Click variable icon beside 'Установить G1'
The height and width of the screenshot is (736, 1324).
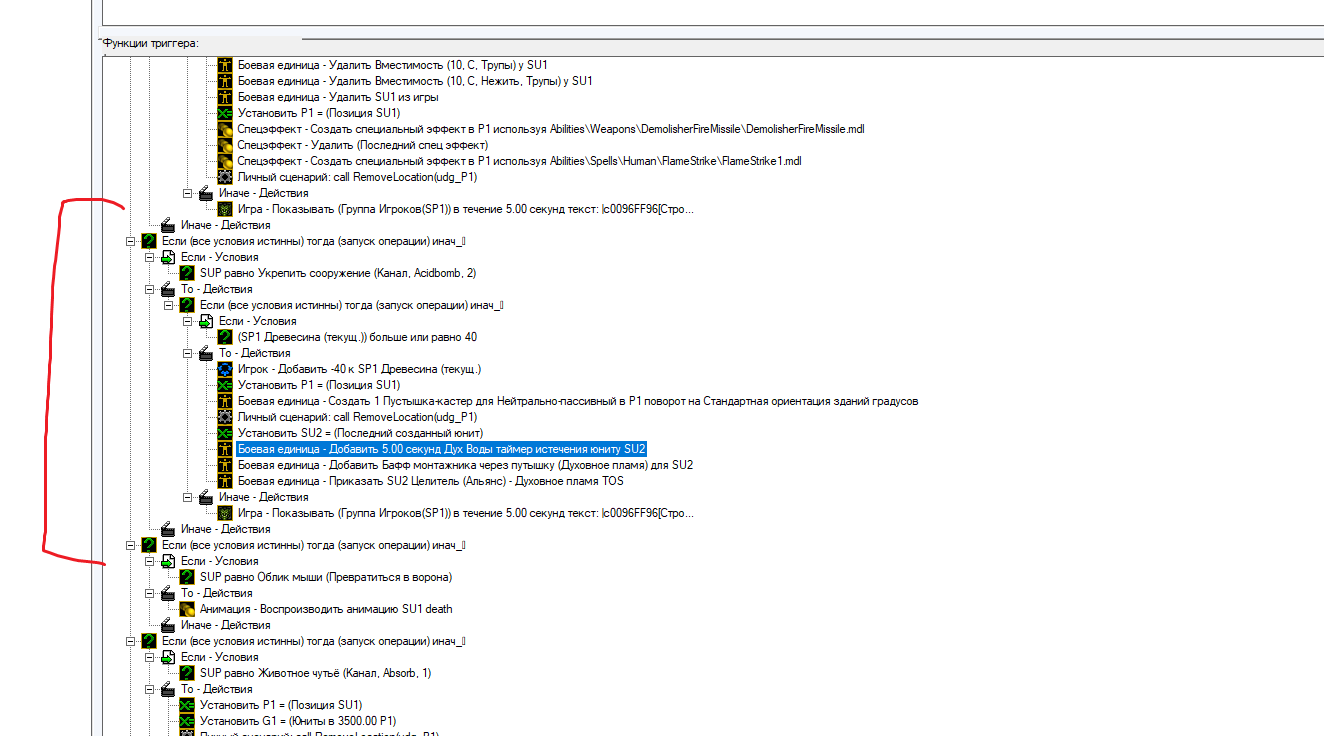tap(187, 721)
